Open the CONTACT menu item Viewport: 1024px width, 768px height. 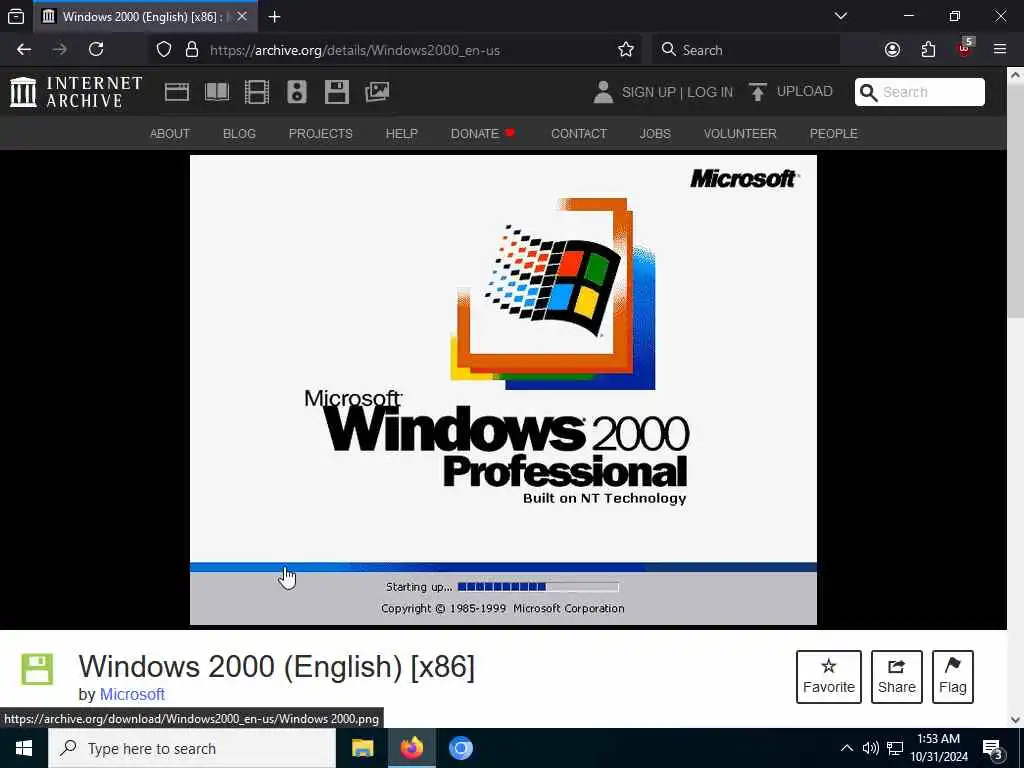coord(579,133)
